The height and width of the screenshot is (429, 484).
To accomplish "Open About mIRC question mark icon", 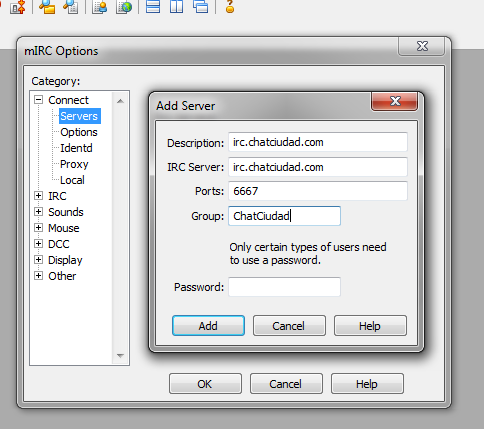I will click(230, 6).
